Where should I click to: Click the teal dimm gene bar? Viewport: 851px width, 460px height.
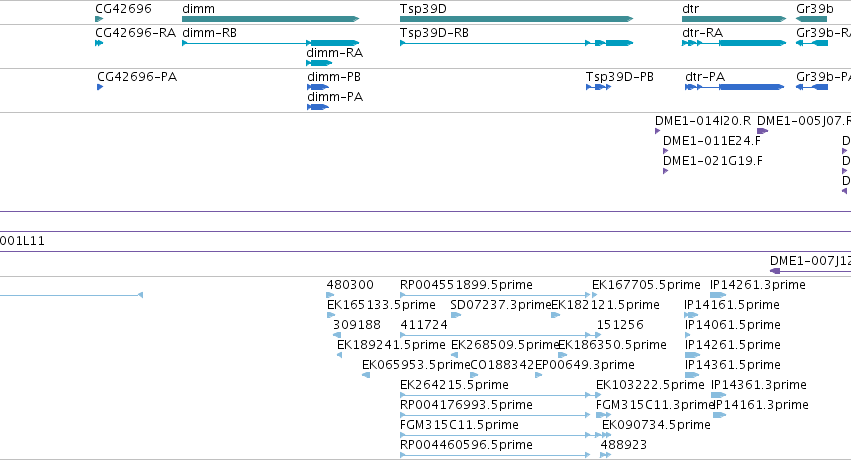click(x=271, y=20)
